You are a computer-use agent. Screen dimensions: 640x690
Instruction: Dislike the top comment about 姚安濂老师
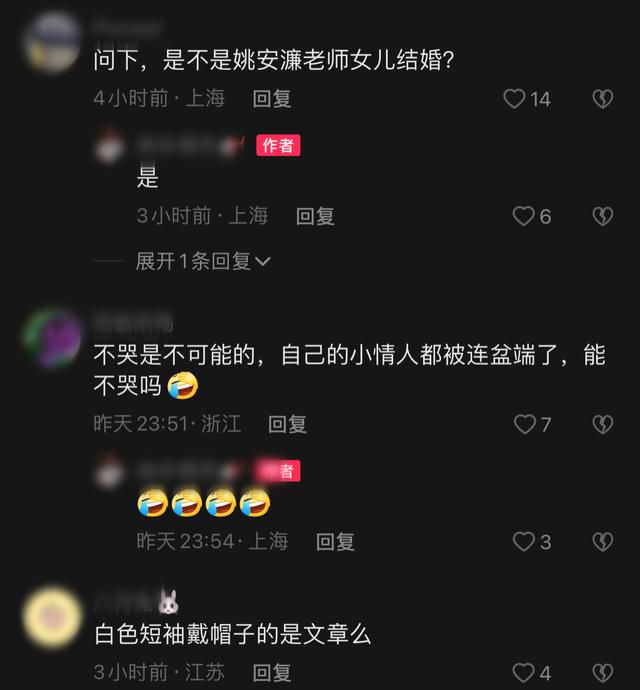(603, 99)
